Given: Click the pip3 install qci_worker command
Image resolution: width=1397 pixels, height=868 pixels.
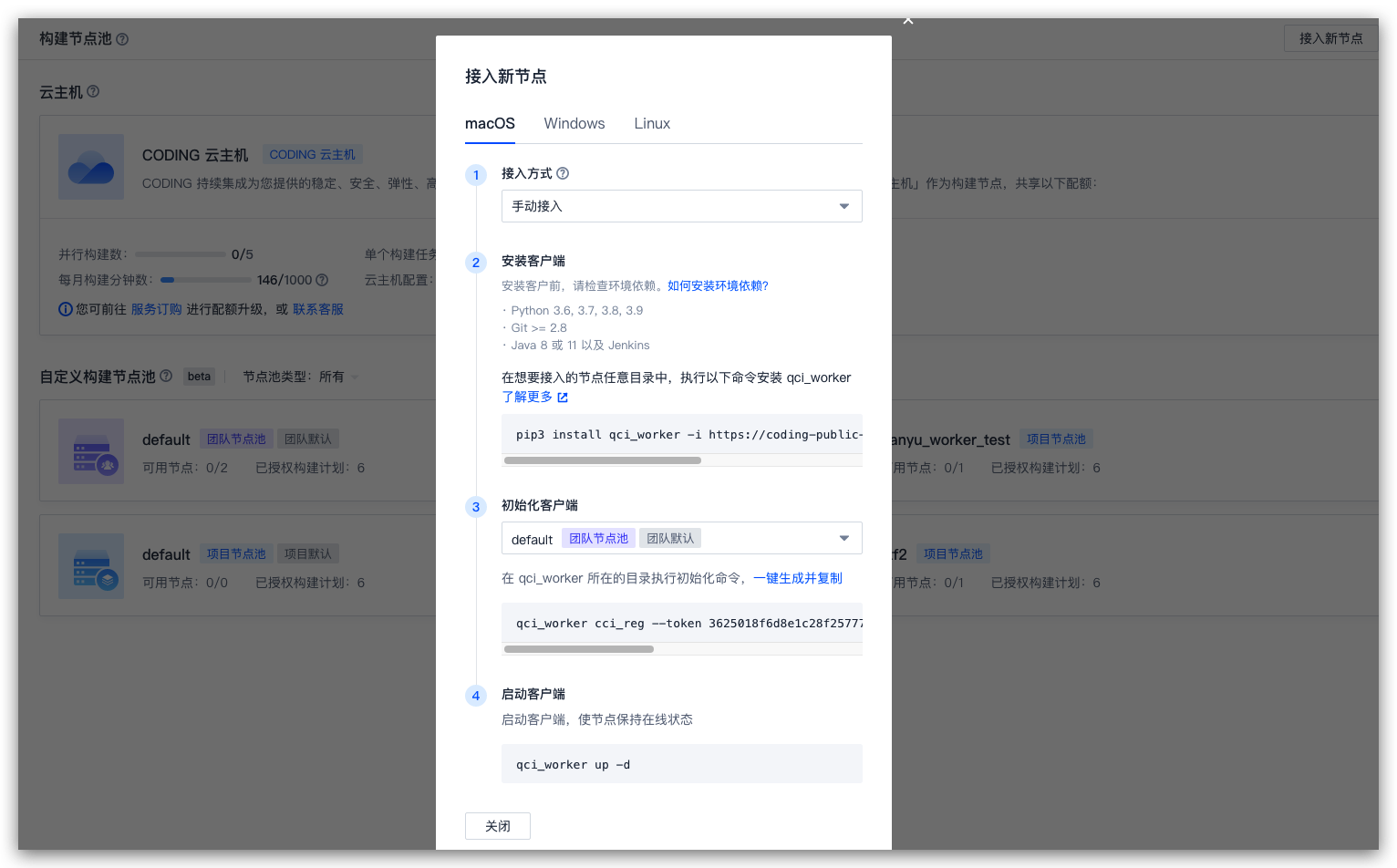Looking at the screenshot, I should click(x=682, y=435).
